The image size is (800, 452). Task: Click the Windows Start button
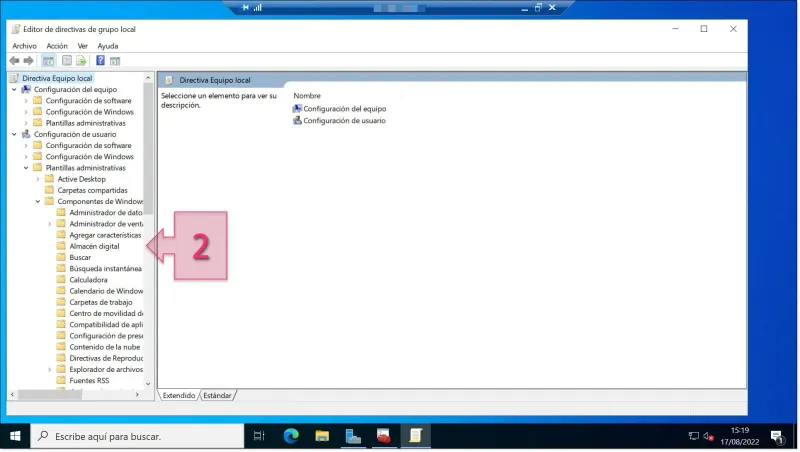(x=15, y=436)
